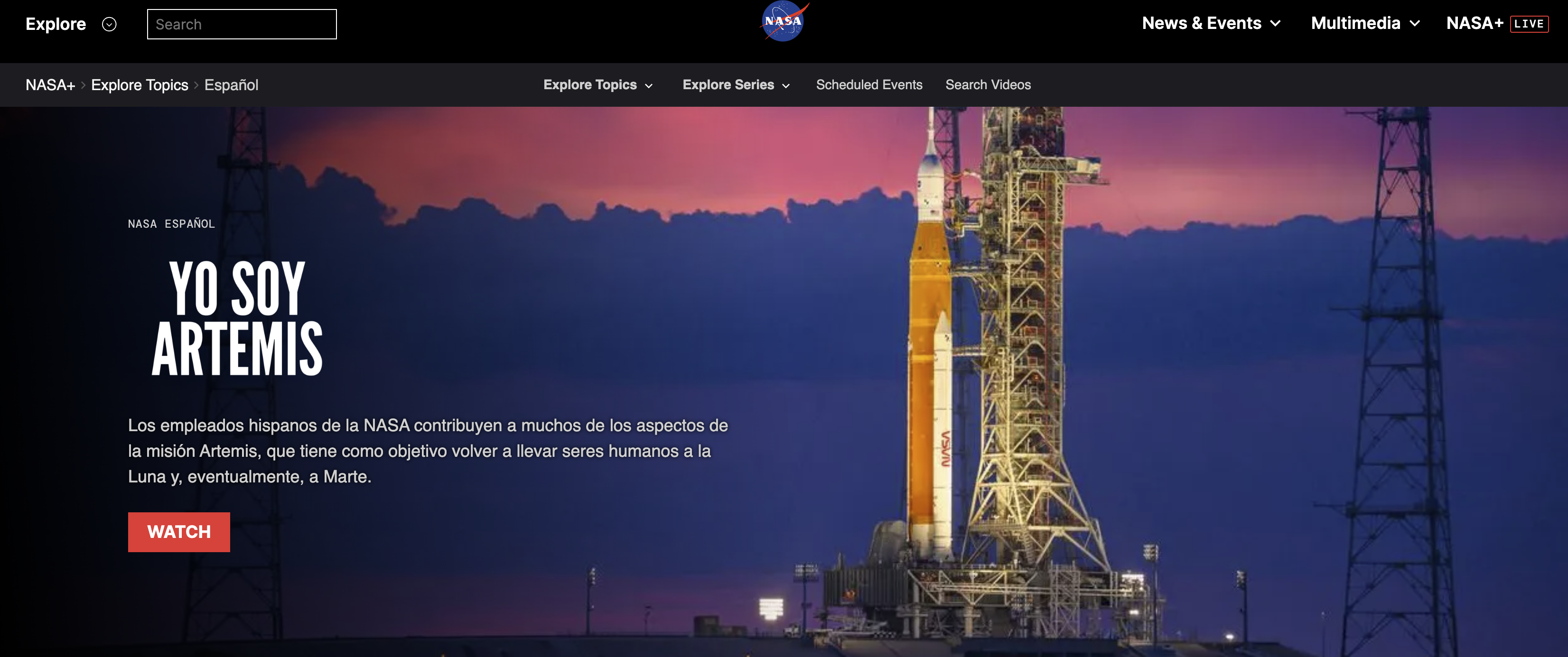The image size is (1568, 657).
Task: Click the chevron arrow after Multimedia
Action: [x=1415, y=24]
